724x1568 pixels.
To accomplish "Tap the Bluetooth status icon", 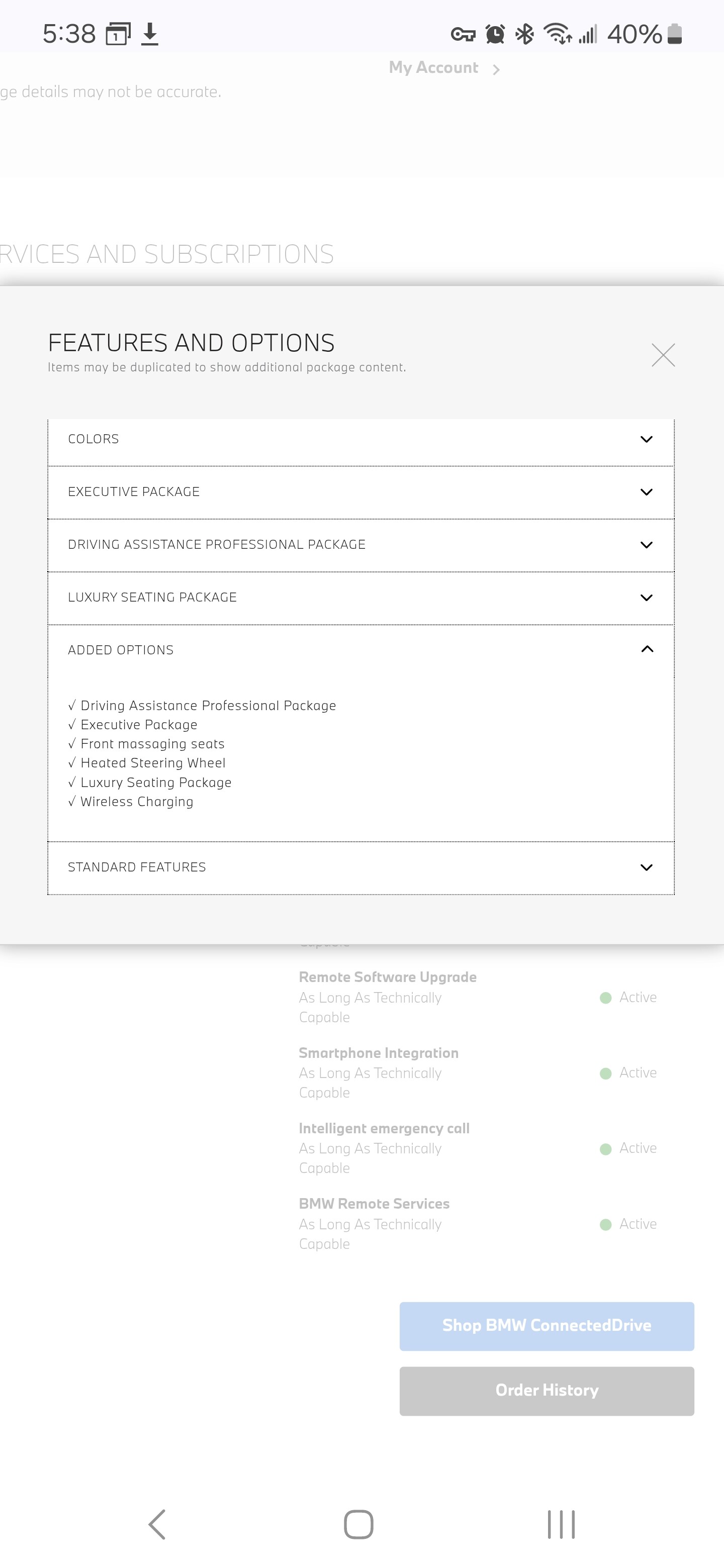I will [524, 34].
